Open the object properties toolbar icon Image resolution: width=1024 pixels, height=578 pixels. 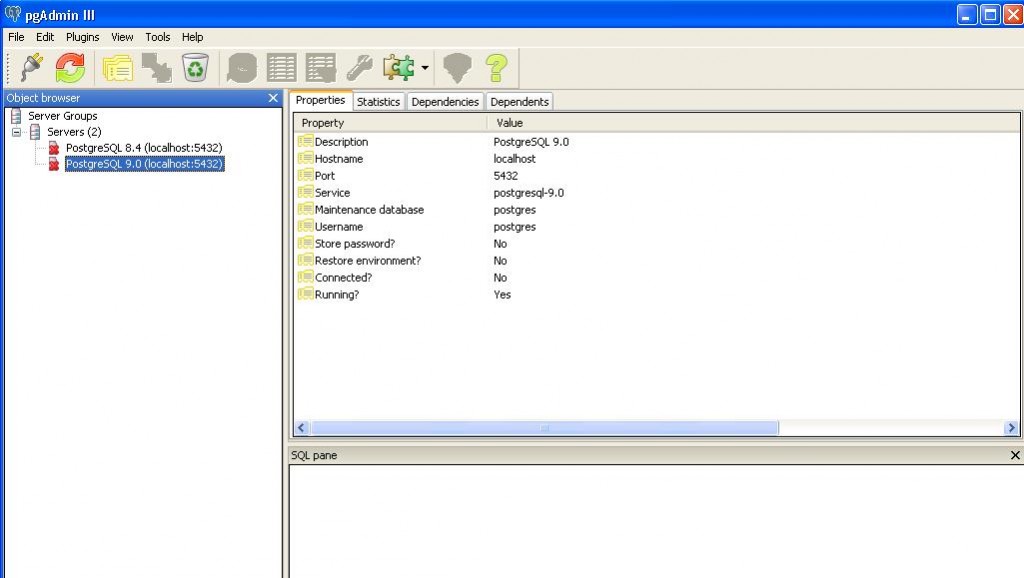click(118, 68)
